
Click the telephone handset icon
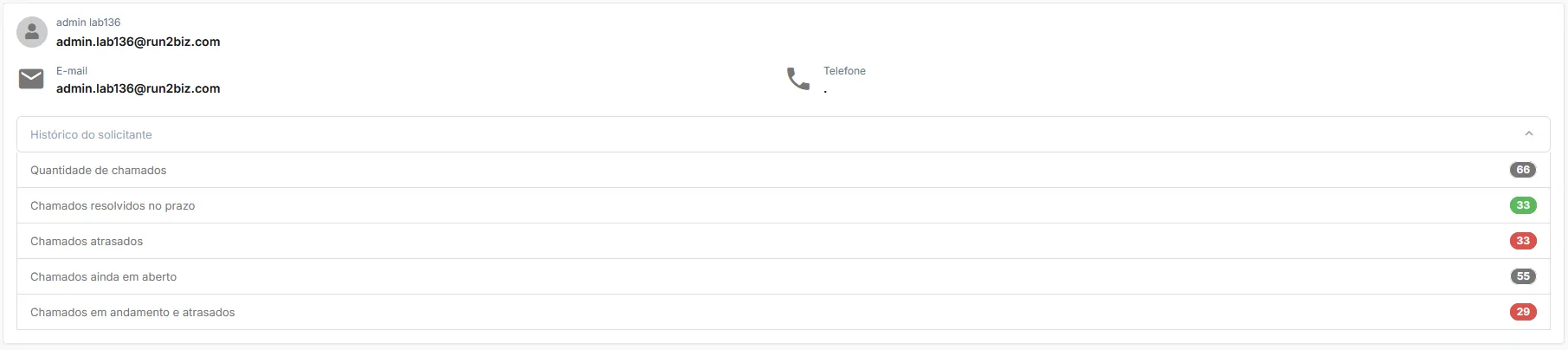click(798, 79)
